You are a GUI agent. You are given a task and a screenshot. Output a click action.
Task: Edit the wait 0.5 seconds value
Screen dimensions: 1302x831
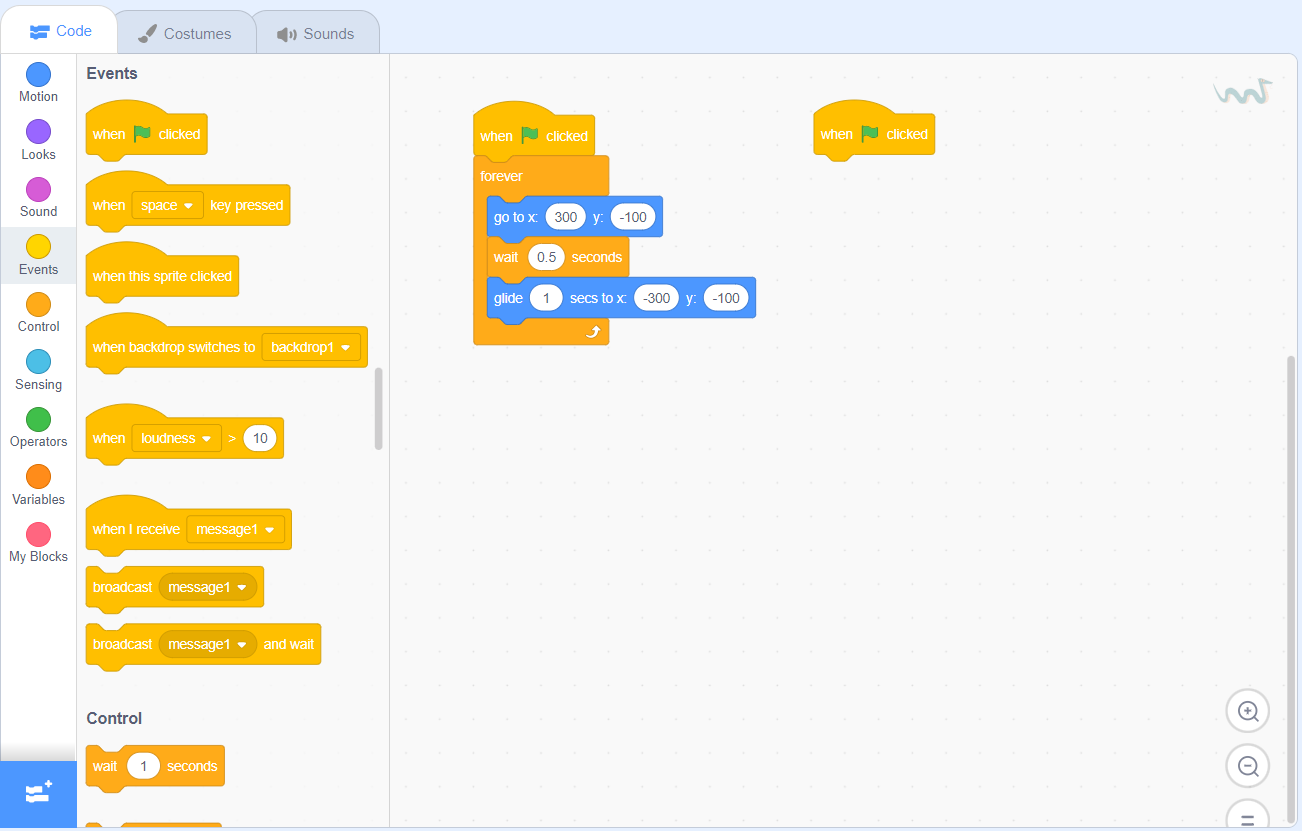[x=546, y=257]
